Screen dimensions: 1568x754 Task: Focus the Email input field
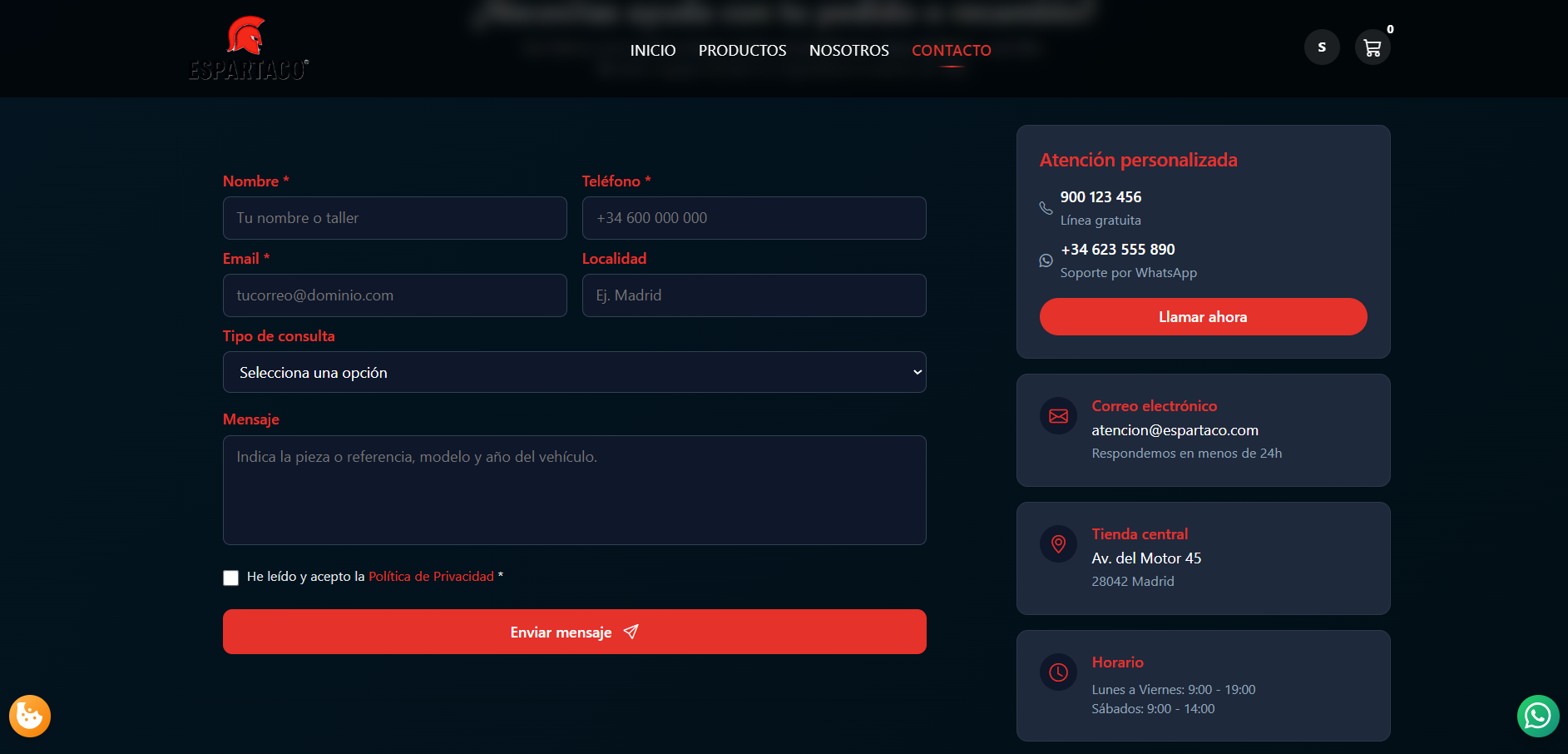(395, 295)
